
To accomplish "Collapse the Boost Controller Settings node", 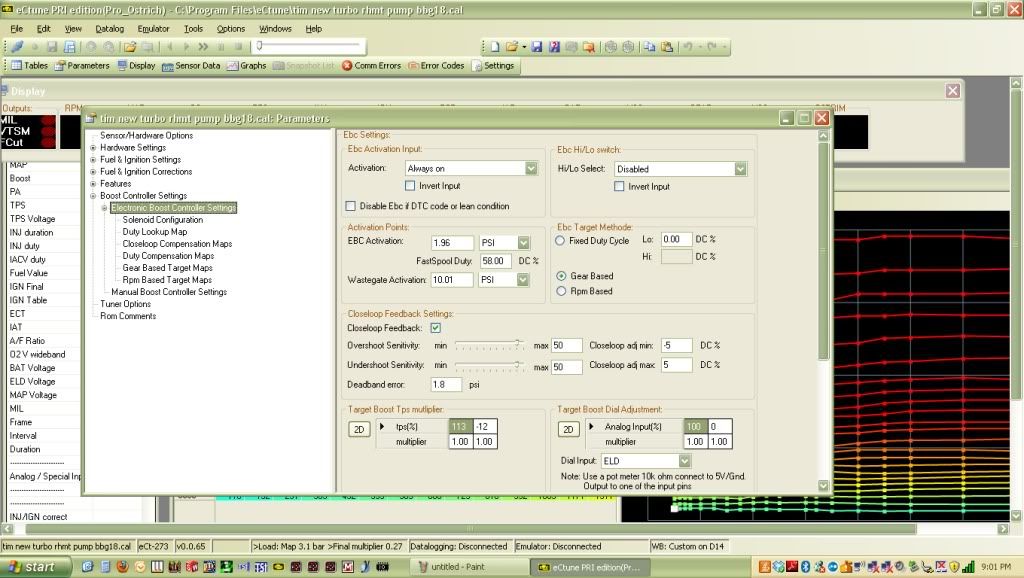I will pos(93,196).
